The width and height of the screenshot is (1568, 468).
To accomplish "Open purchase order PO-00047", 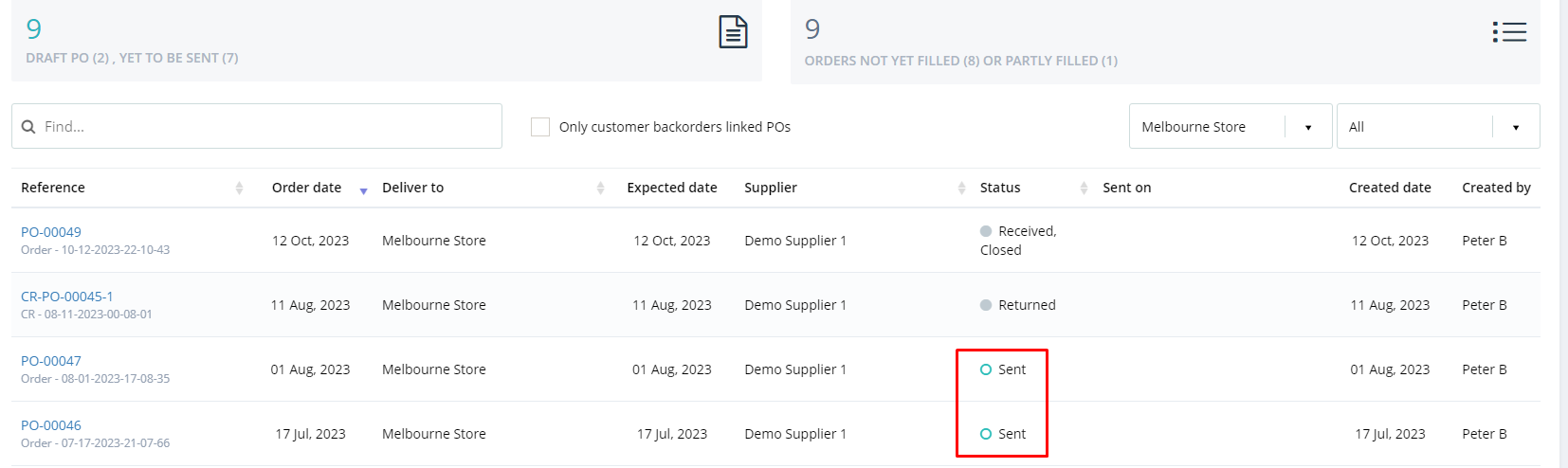I will click(x=51, y=361).
